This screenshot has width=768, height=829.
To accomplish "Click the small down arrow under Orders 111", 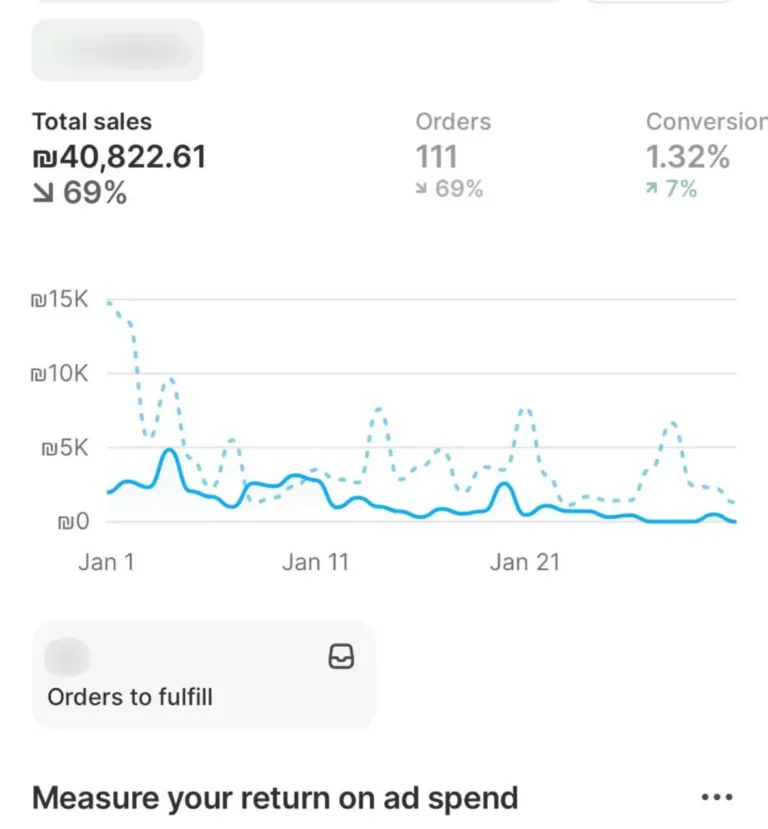I will (422, 189).
